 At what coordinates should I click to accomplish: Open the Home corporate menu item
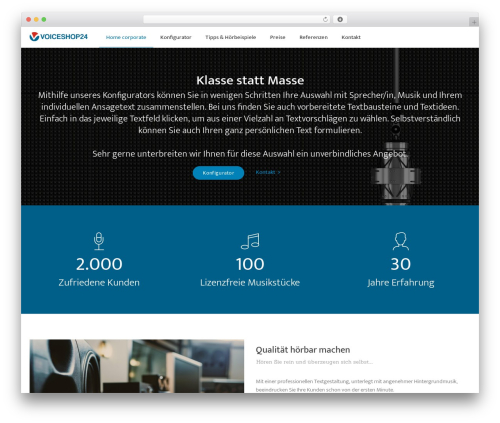coord(126,37)
